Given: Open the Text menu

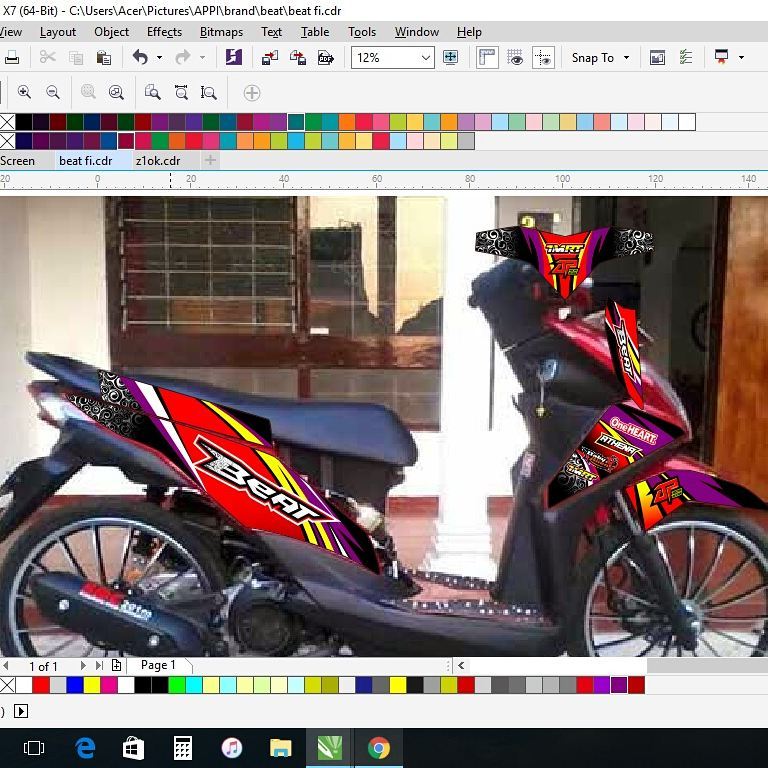Looking at the screenshot, I should click(271, 32).
